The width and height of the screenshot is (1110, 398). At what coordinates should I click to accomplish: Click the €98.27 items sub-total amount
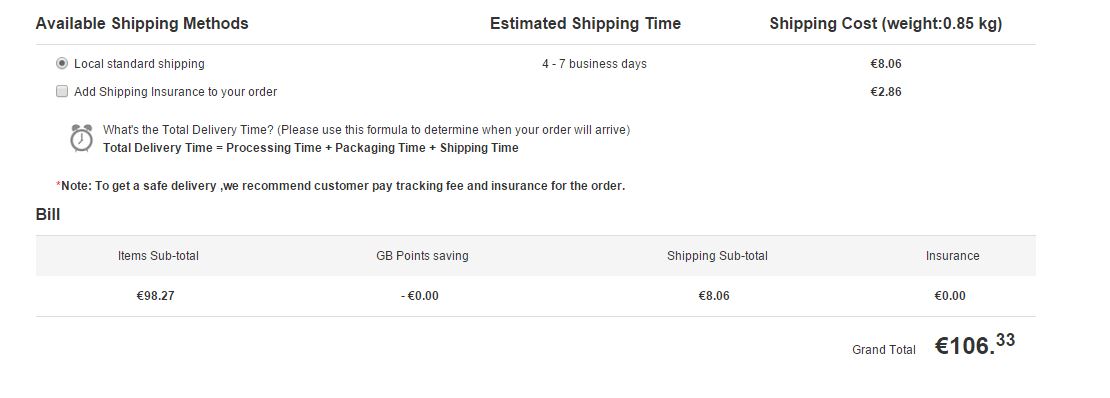pos(156,296)
